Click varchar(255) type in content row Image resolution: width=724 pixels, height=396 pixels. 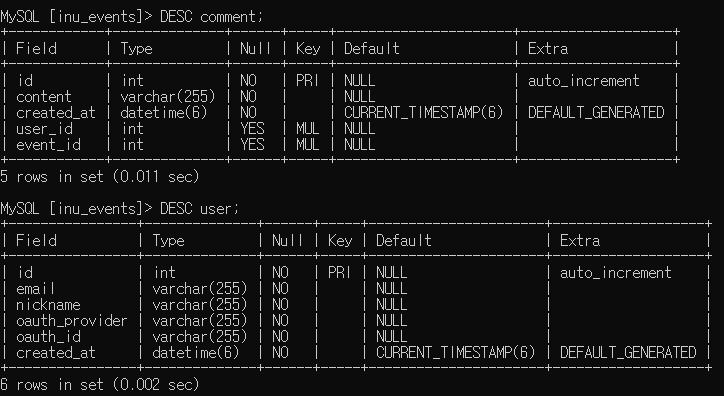(168, 97)
